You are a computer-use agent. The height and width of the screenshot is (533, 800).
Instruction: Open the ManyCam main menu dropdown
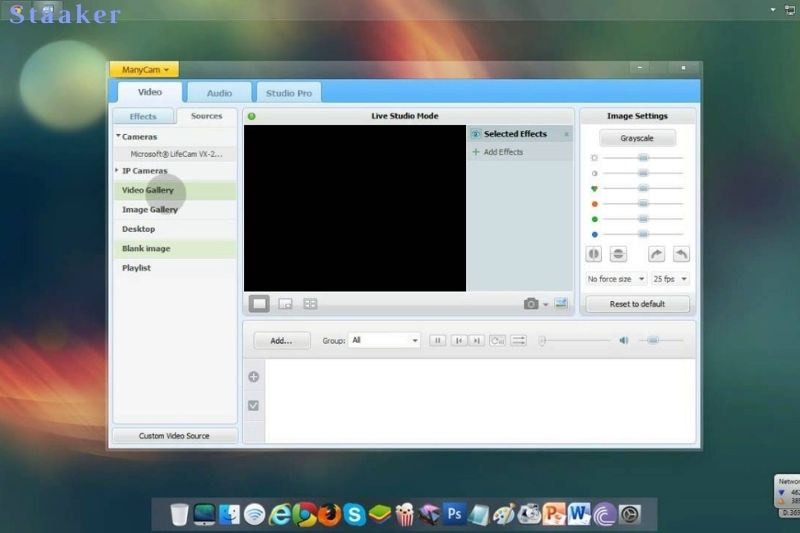[x=144, y=69]
